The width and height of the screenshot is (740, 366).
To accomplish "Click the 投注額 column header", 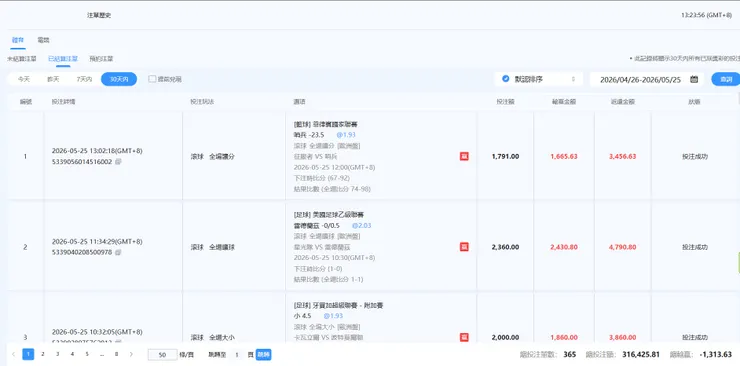I will coord(505,101).
